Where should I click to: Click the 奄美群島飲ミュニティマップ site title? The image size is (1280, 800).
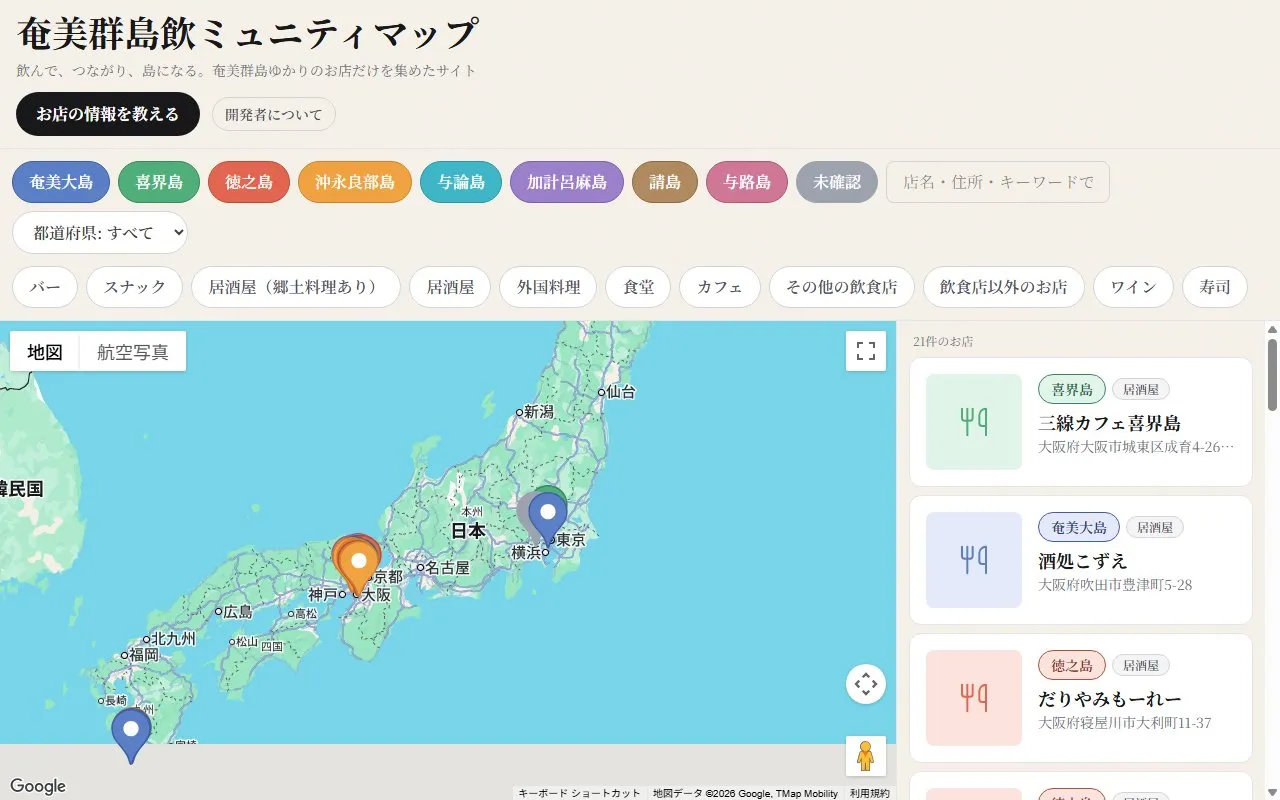coord(247,34)
